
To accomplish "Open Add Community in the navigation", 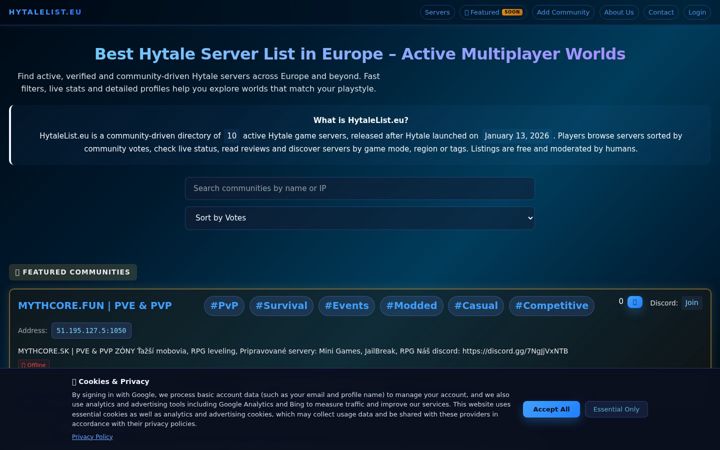I will pyautogui.click(x=563, y=12).
